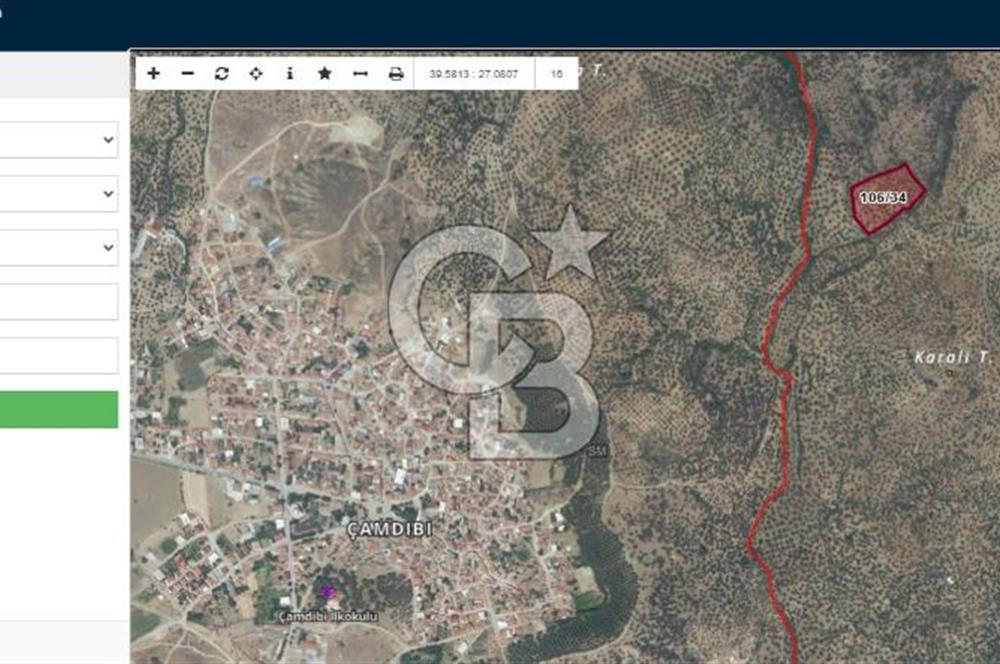This screenshot has height=664, width=1000.
Task: Expand the third dropdown in the left panel
Action: tap(58, 248)
